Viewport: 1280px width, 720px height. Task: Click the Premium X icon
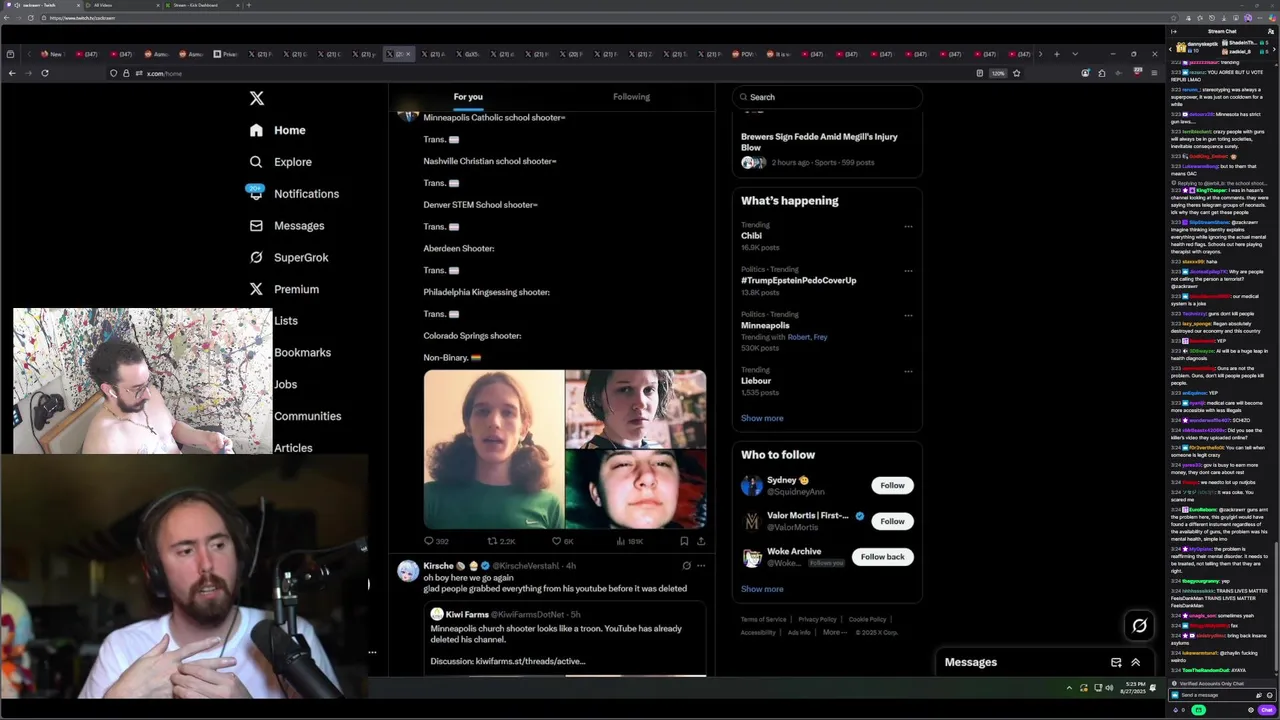pyautogui.click(x=256, y=289)
